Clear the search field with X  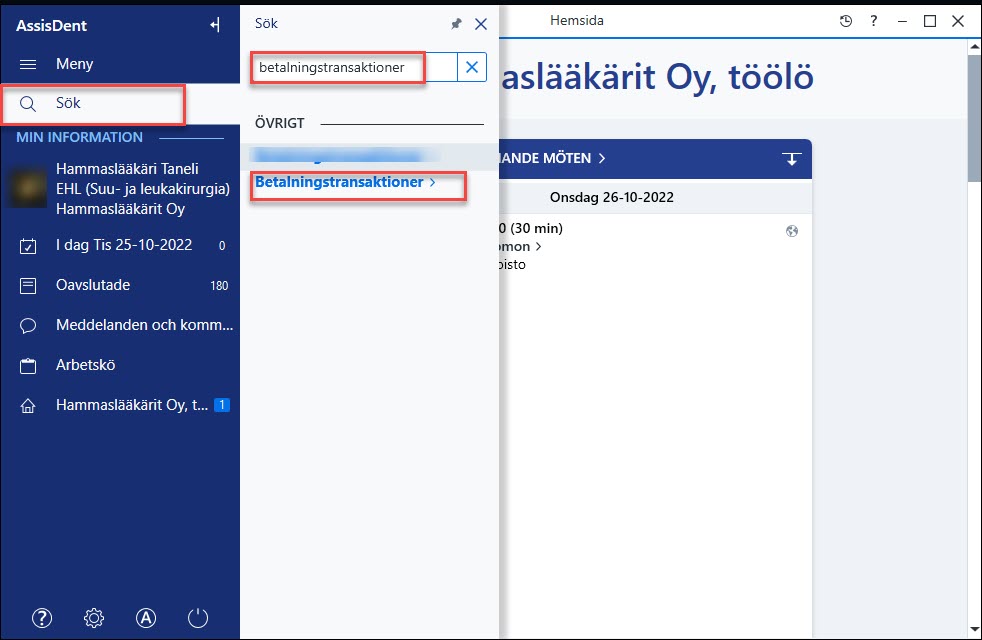[x=472, y=67]
